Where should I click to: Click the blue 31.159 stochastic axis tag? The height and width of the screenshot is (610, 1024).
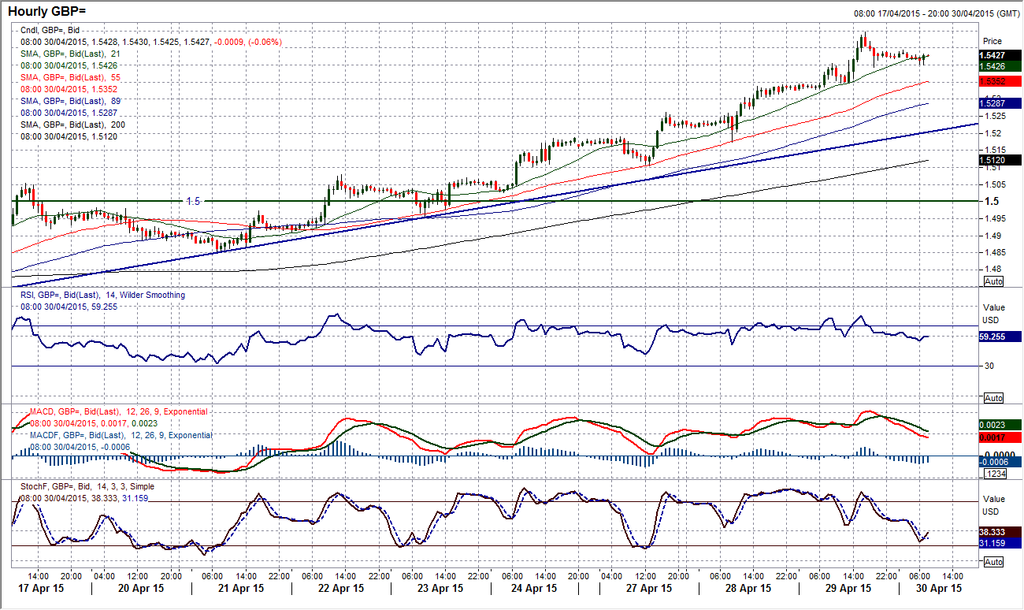(x=1000, y=543)
